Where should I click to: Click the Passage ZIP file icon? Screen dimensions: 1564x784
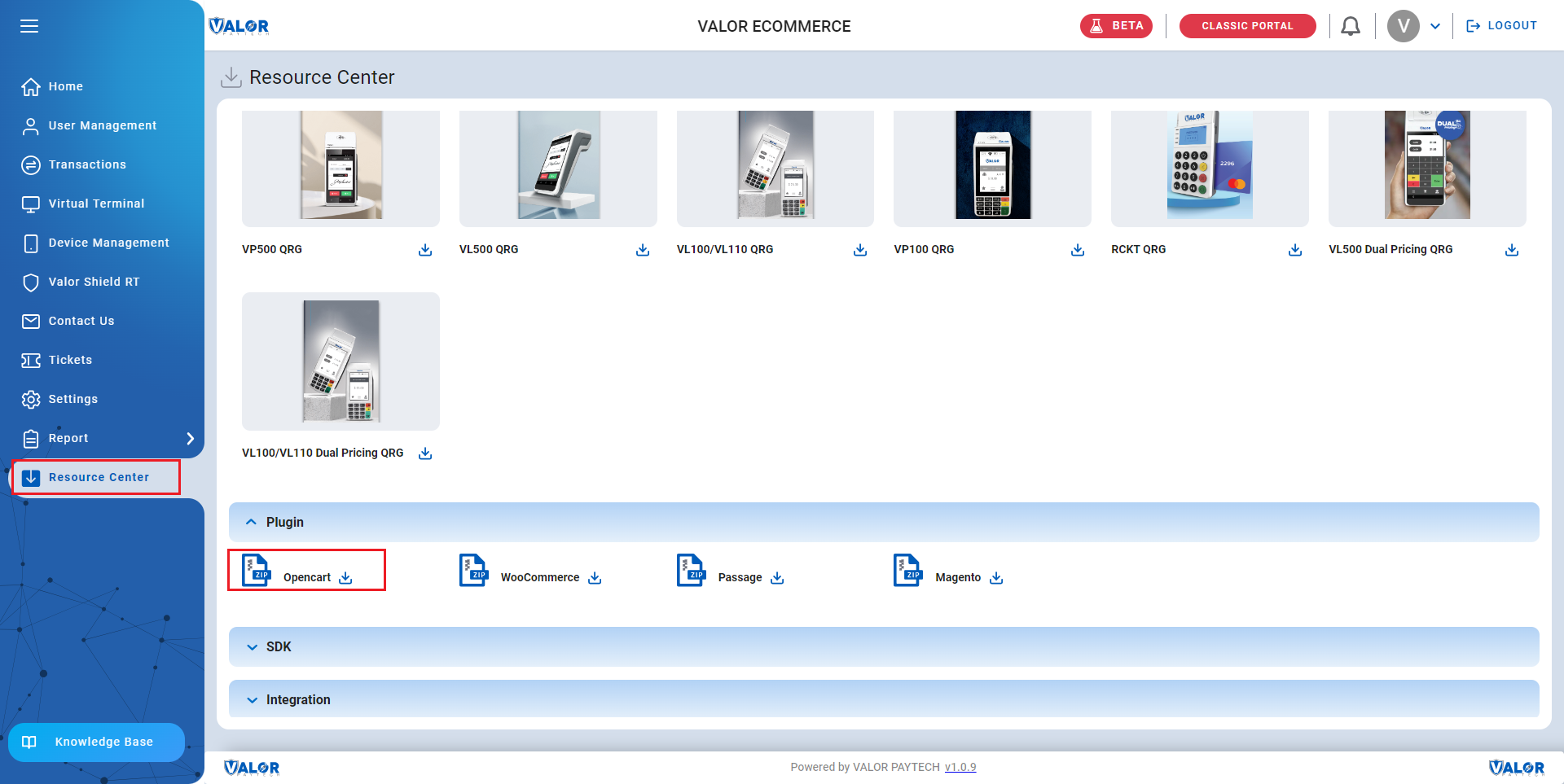[x=691, y=570]
